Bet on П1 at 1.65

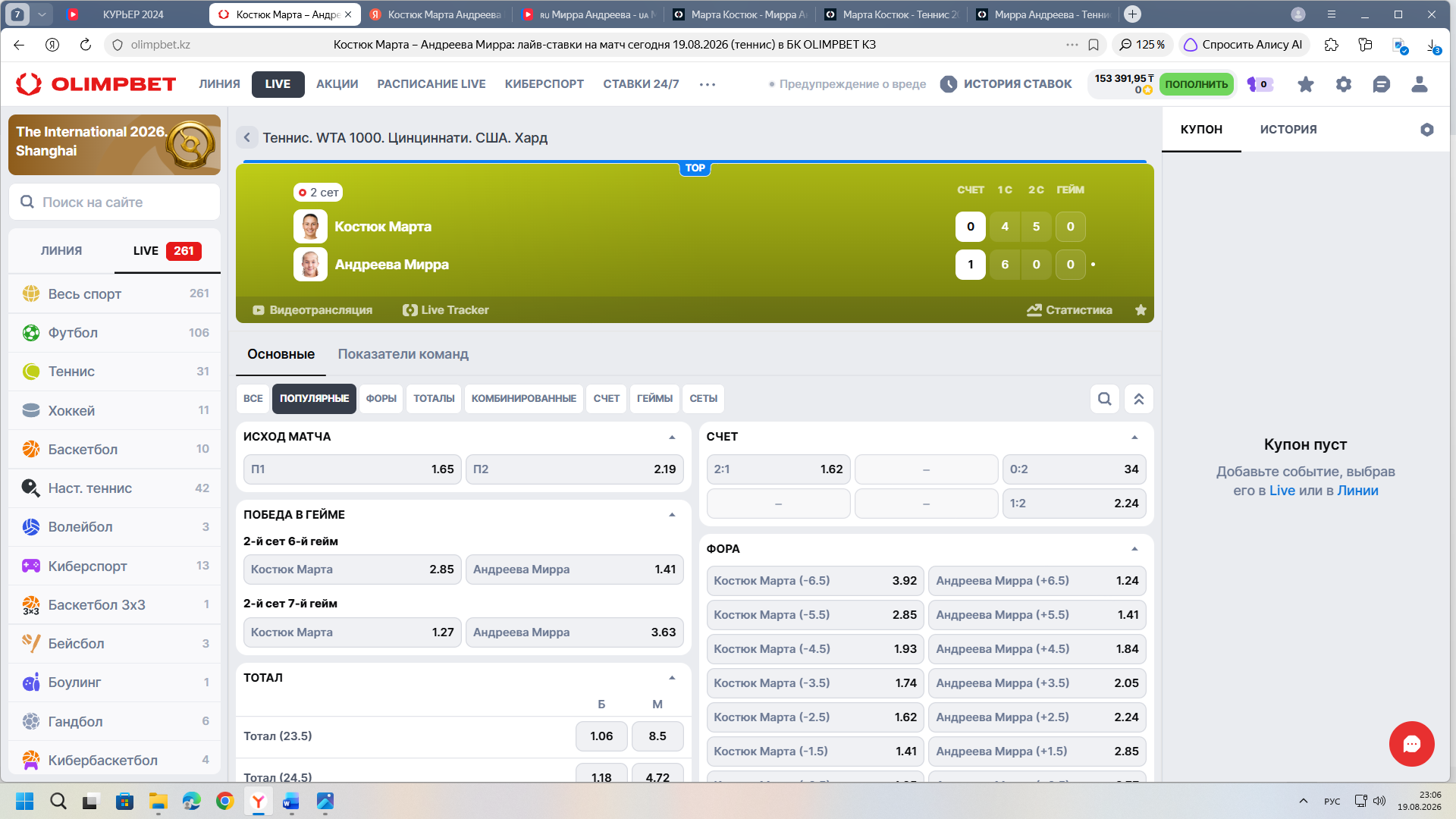coord(353,469)
